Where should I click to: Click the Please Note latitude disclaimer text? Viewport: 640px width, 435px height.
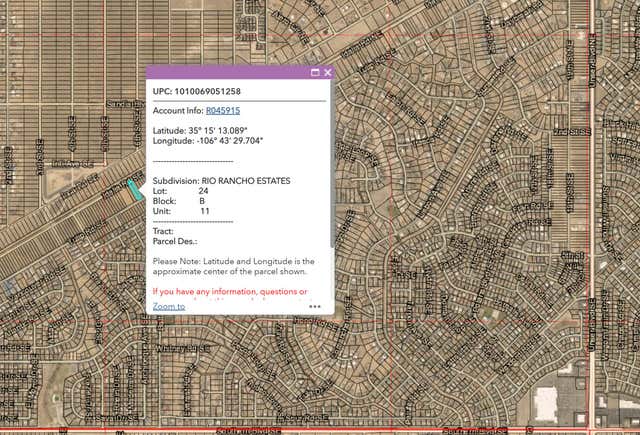point(233,266)
